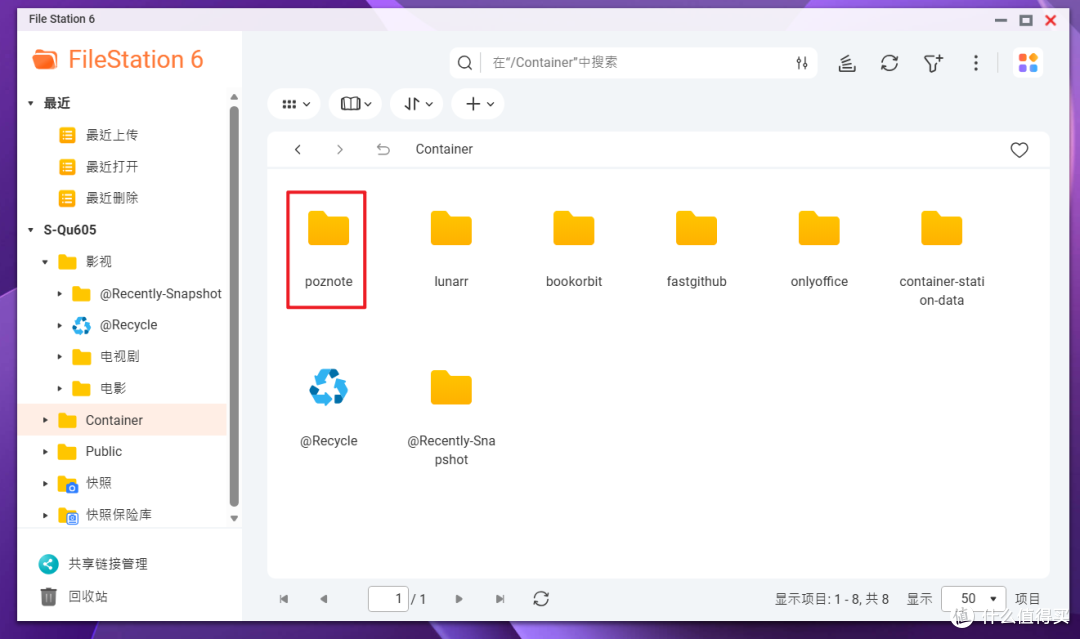Select 最近上传 in sidebar
Image resolution: width=1080 pixels, height=639 pixels.
tap(112, 135)
